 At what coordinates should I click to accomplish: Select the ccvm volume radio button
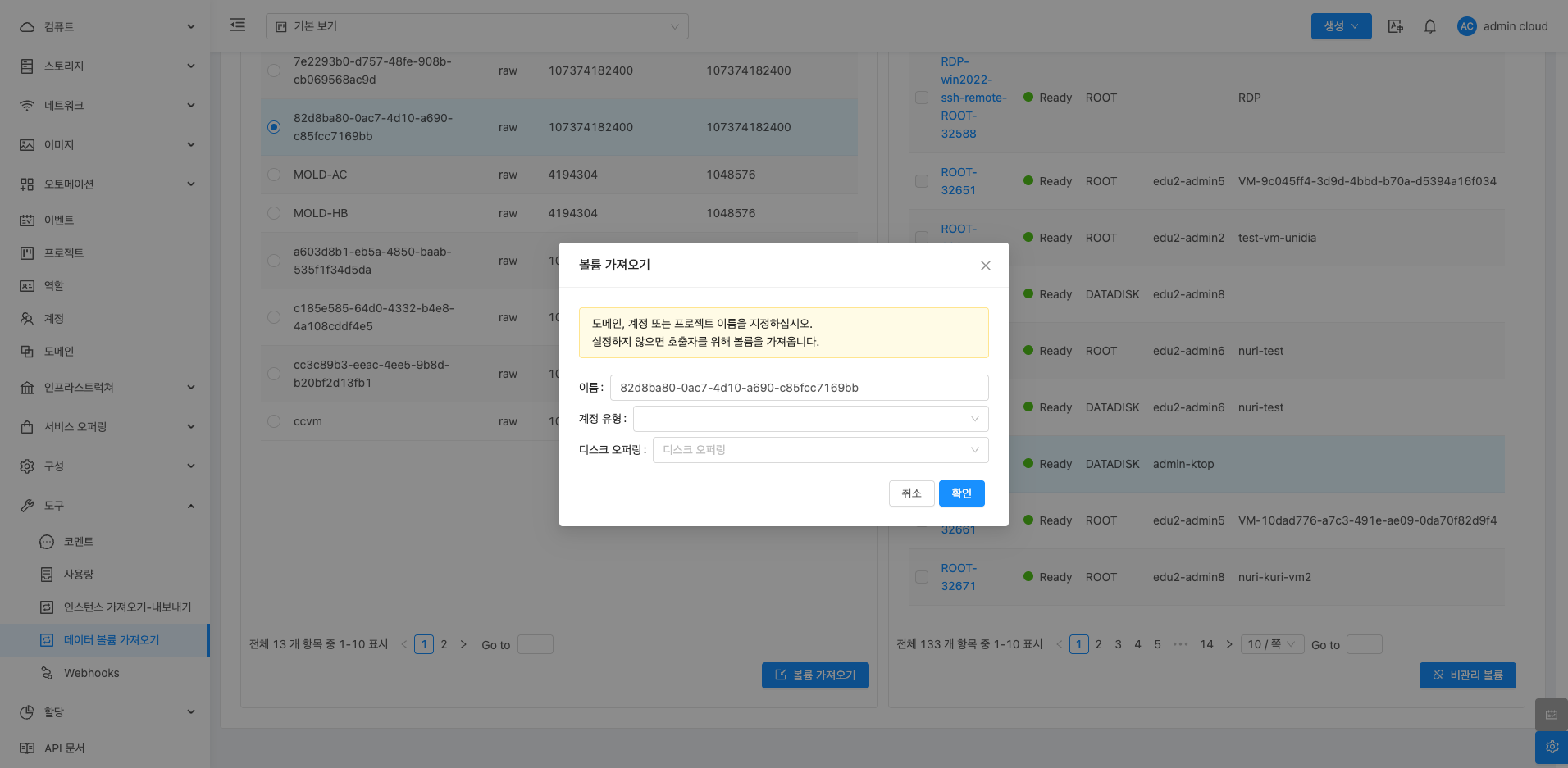(274, 421)
